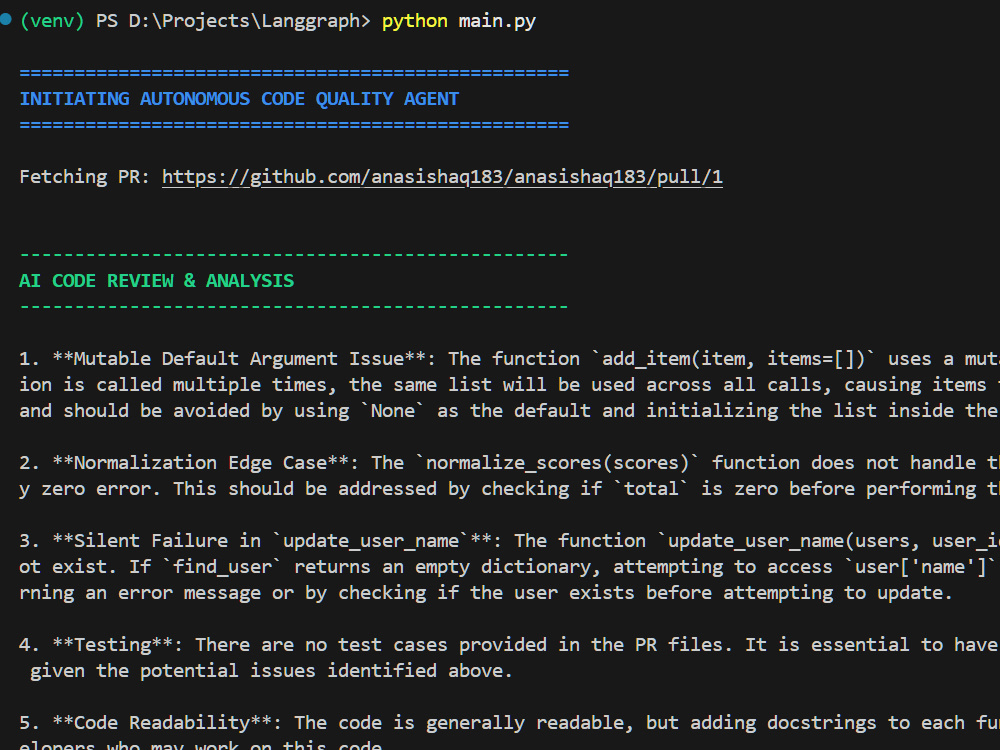
Task: Click the blue command status dot
Action: click(5, 20)
